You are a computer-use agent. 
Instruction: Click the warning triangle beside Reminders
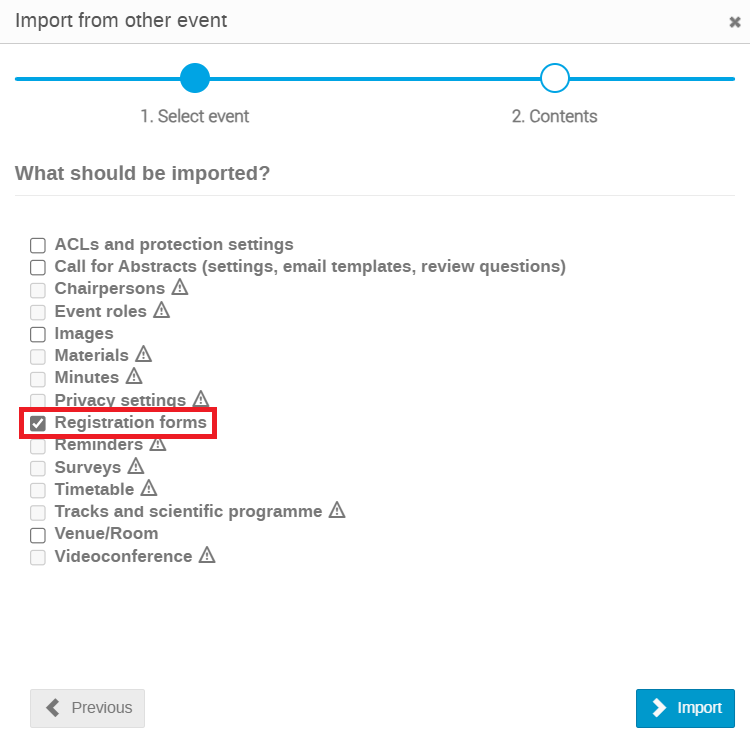158,444
